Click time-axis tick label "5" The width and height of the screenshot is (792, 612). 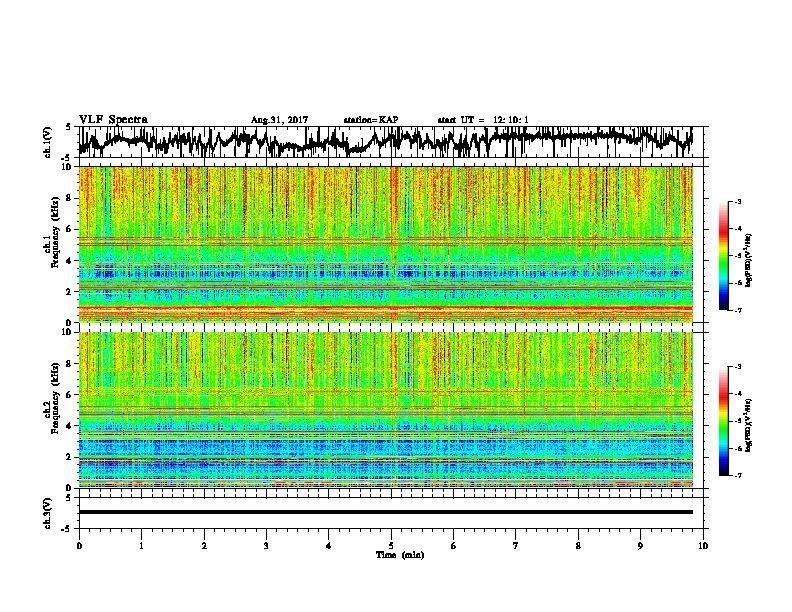click(x=391, y=546)
